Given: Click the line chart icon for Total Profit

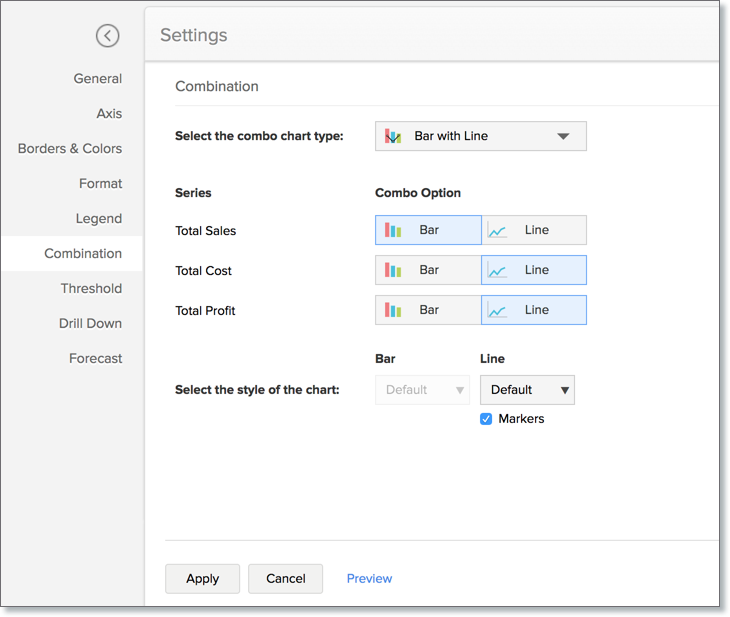Looking at the screenshot, I should click(497, 310).
